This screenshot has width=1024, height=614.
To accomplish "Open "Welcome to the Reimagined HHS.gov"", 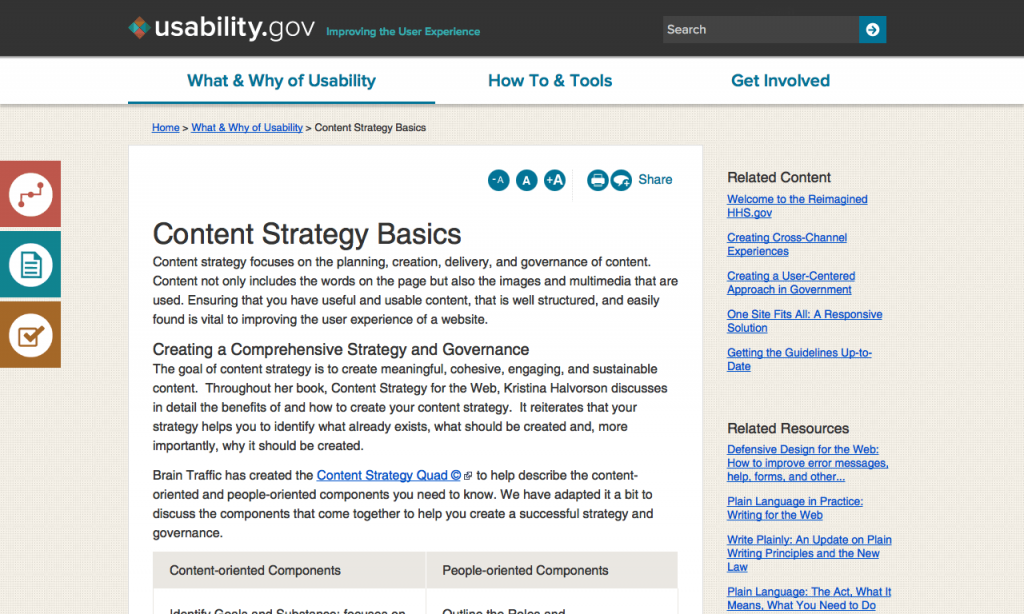I will coord(797,206).
